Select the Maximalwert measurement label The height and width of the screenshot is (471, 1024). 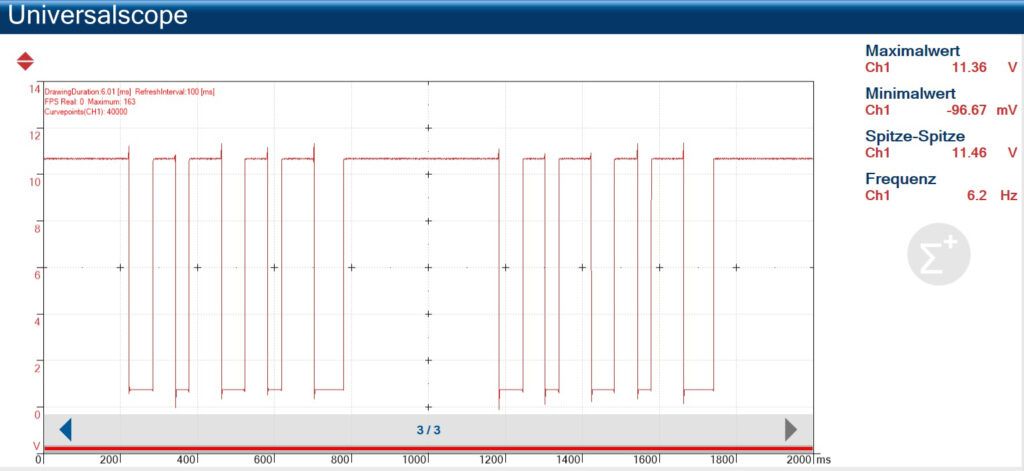coord(910,51)
